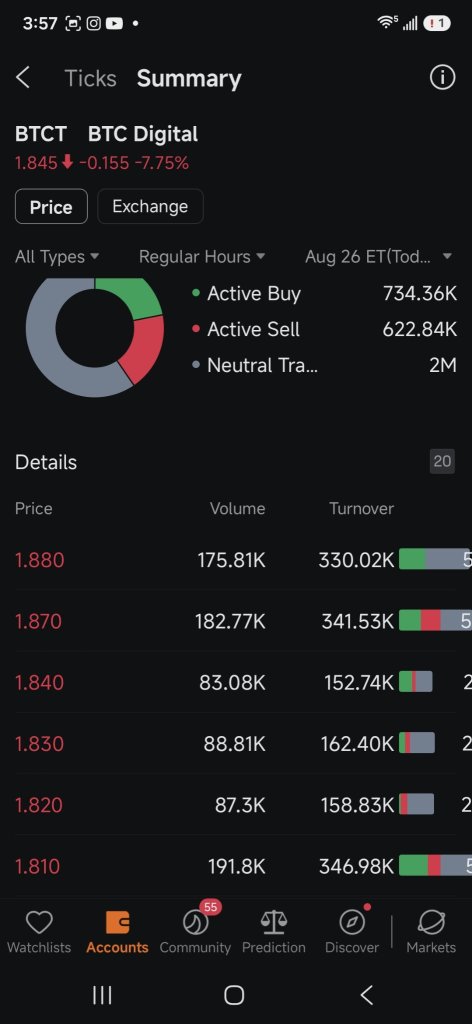Viewport: 472px width, 1024px height.
Task: Open Watchlists heart icon tab
Action: click(39, 933)
